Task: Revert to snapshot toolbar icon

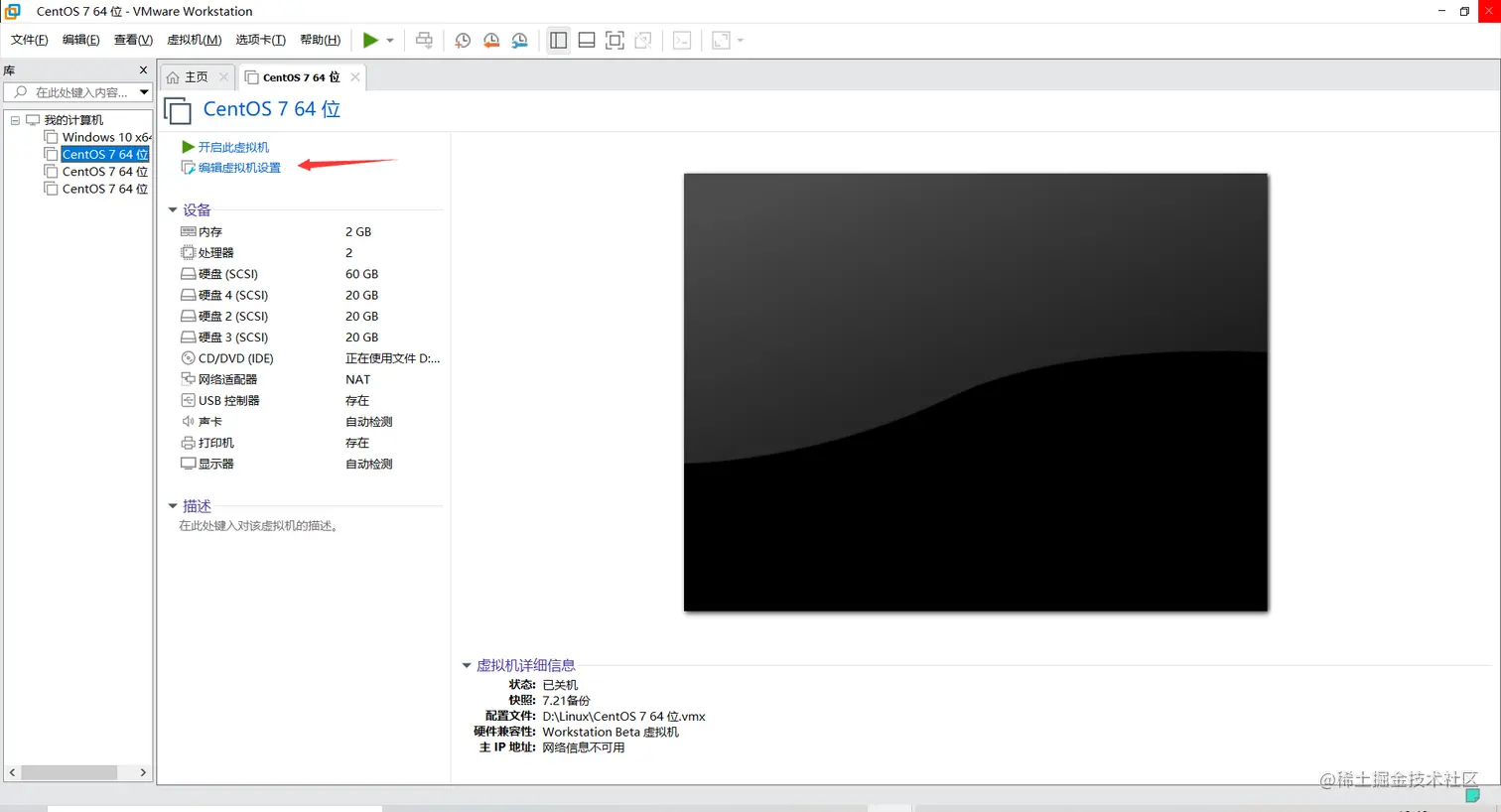Action: 491,40
